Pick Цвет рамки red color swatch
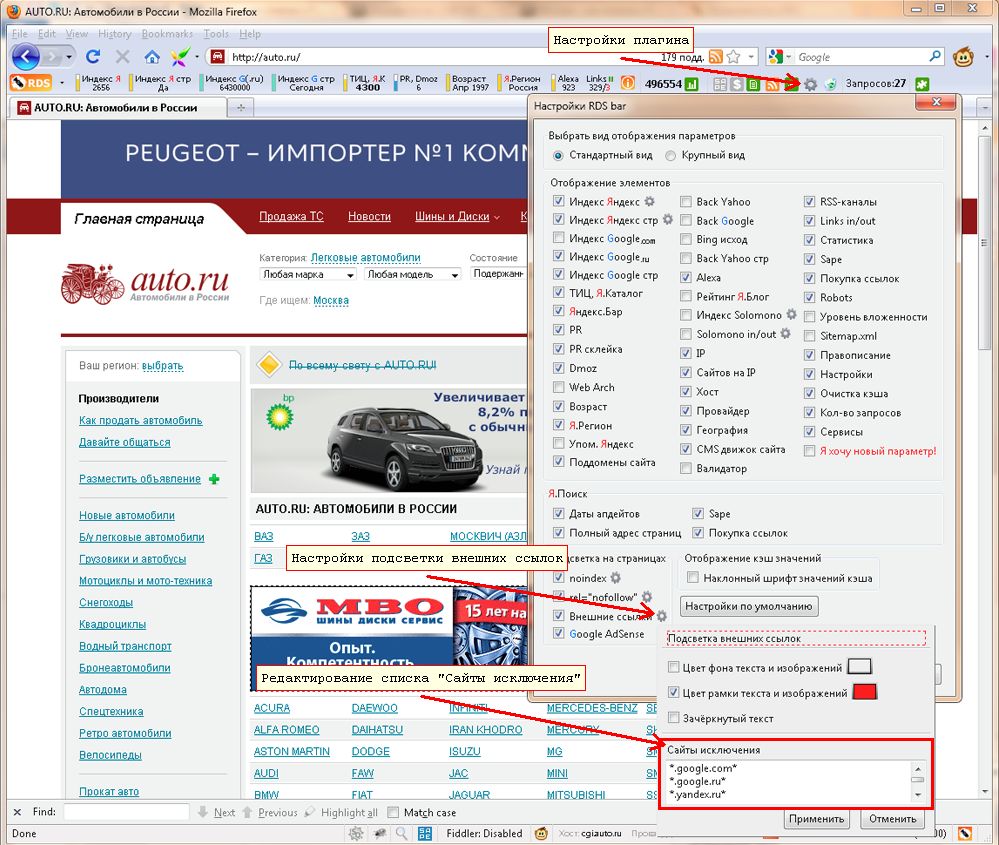The image size is (999, 845). point(865,692)
